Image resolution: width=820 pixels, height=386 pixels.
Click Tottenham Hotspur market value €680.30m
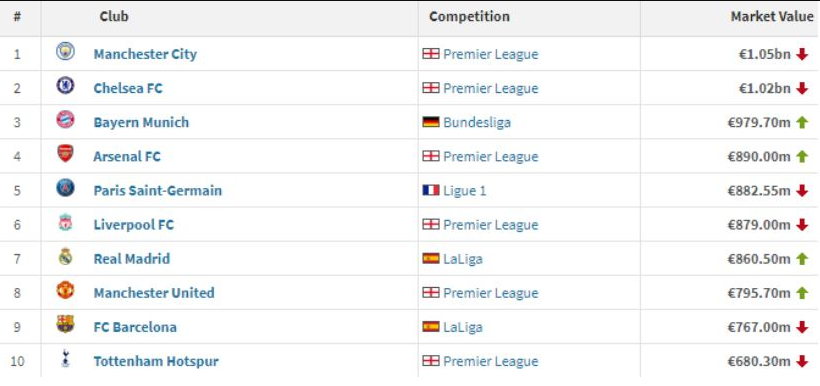click(759, 361)
